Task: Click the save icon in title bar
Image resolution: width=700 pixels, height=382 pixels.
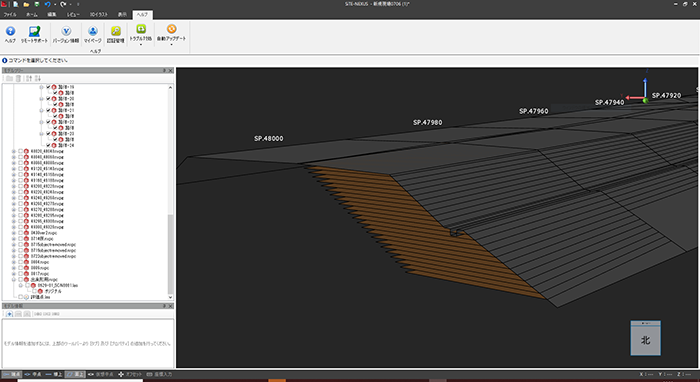Action: click(37, 4)
